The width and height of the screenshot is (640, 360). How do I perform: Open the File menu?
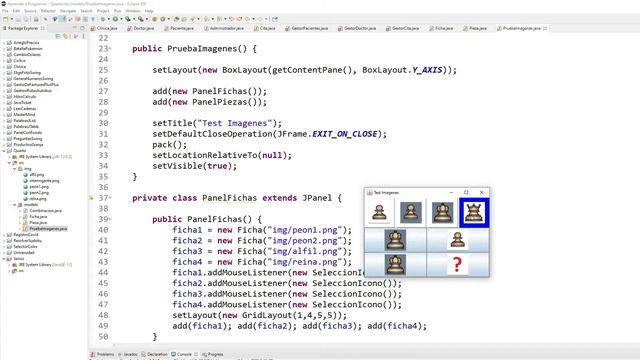[5, 11]
